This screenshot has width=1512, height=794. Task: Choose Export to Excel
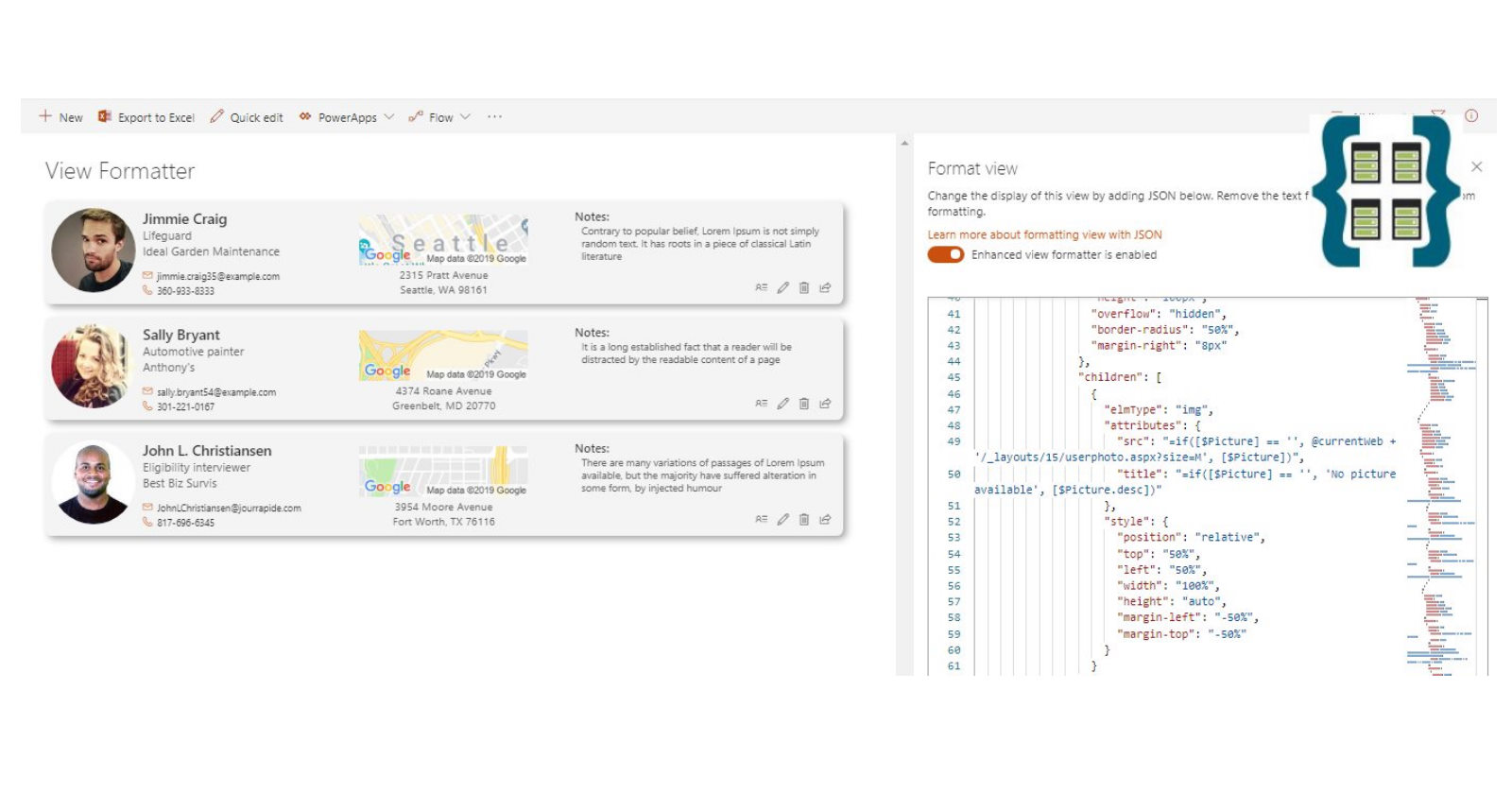146,117
